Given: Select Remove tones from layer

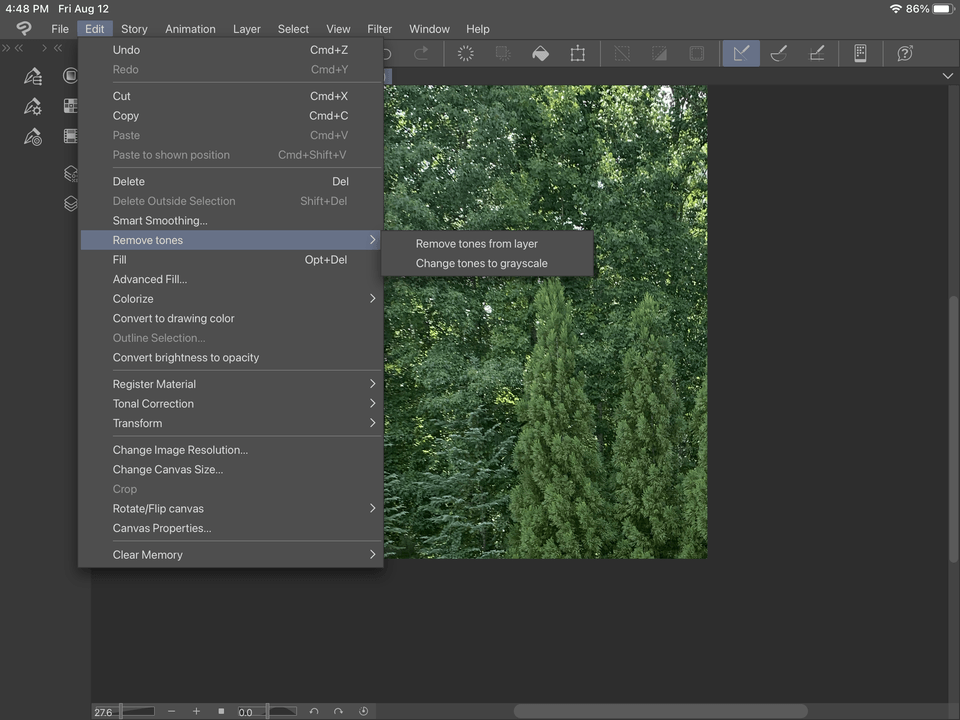Looking at the screenshot, I should click(x=476, y=243).
